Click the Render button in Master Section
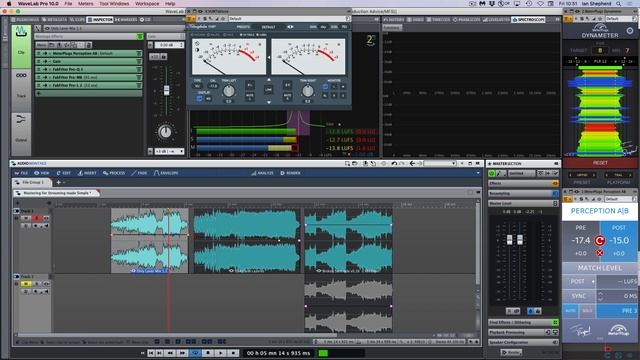The height and width of the screenshot is (360, 640). 511,352
